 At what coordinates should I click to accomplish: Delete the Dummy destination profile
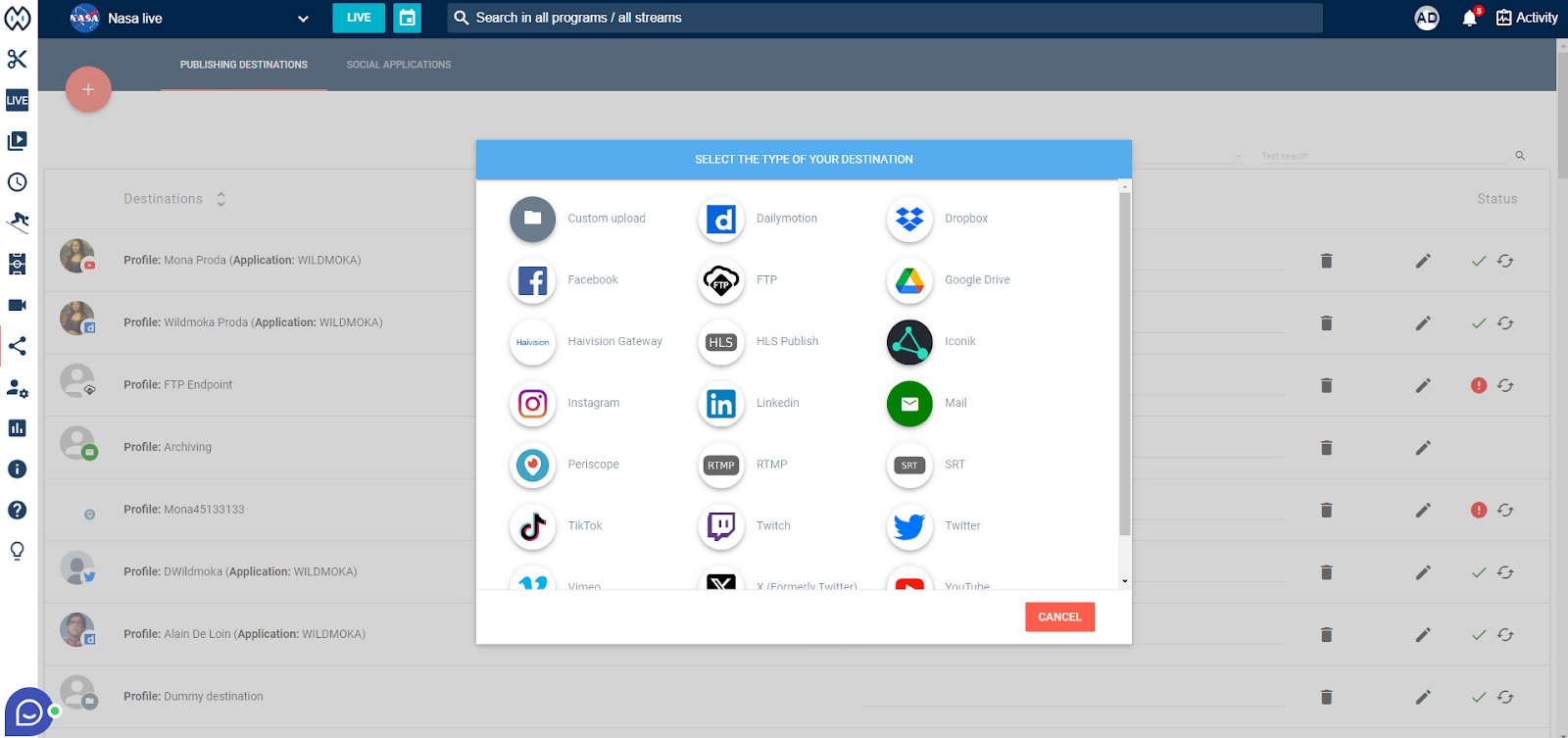(x=1326, y=697)
